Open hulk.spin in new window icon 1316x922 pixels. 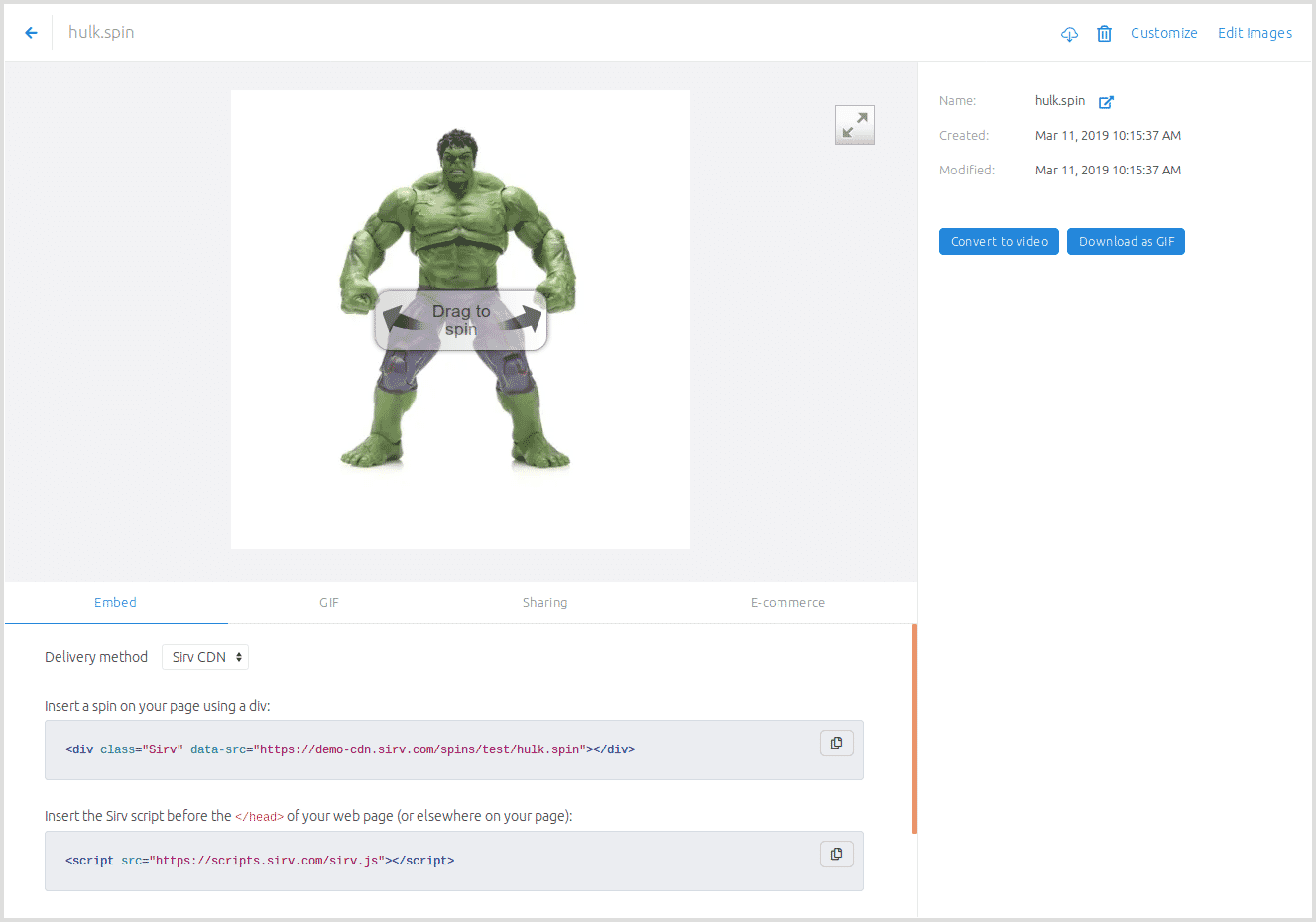pos(1106,102)
